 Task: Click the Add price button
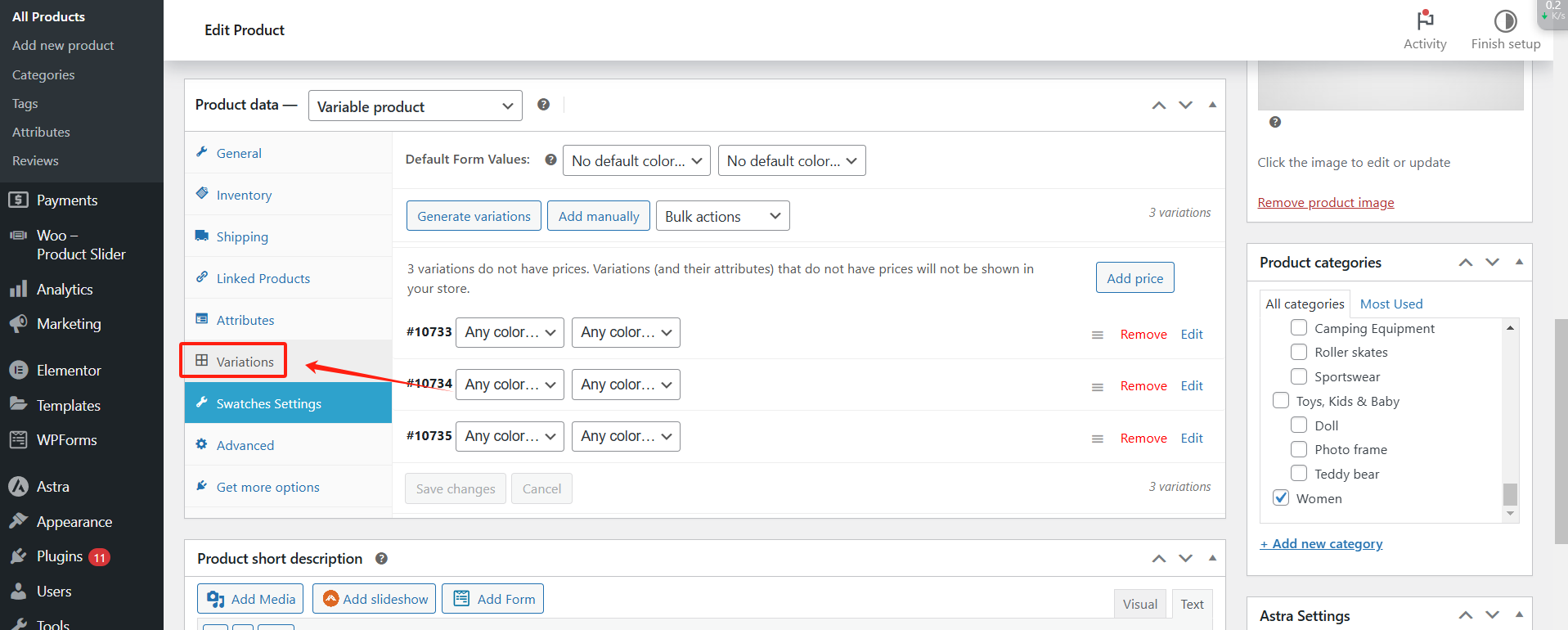[x=1134, y=278]
